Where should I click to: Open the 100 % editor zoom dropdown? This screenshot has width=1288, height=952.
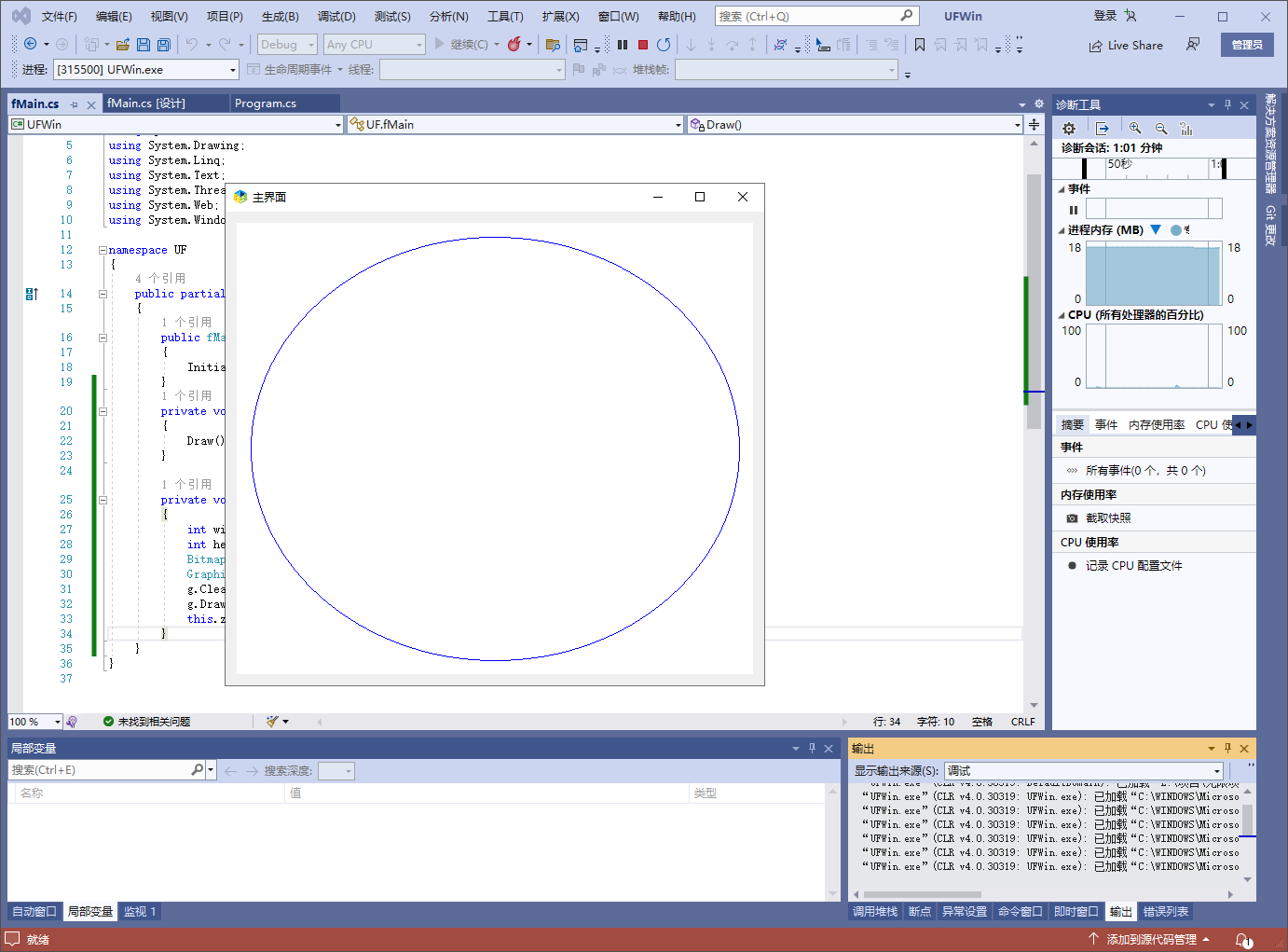coord(34,722)
